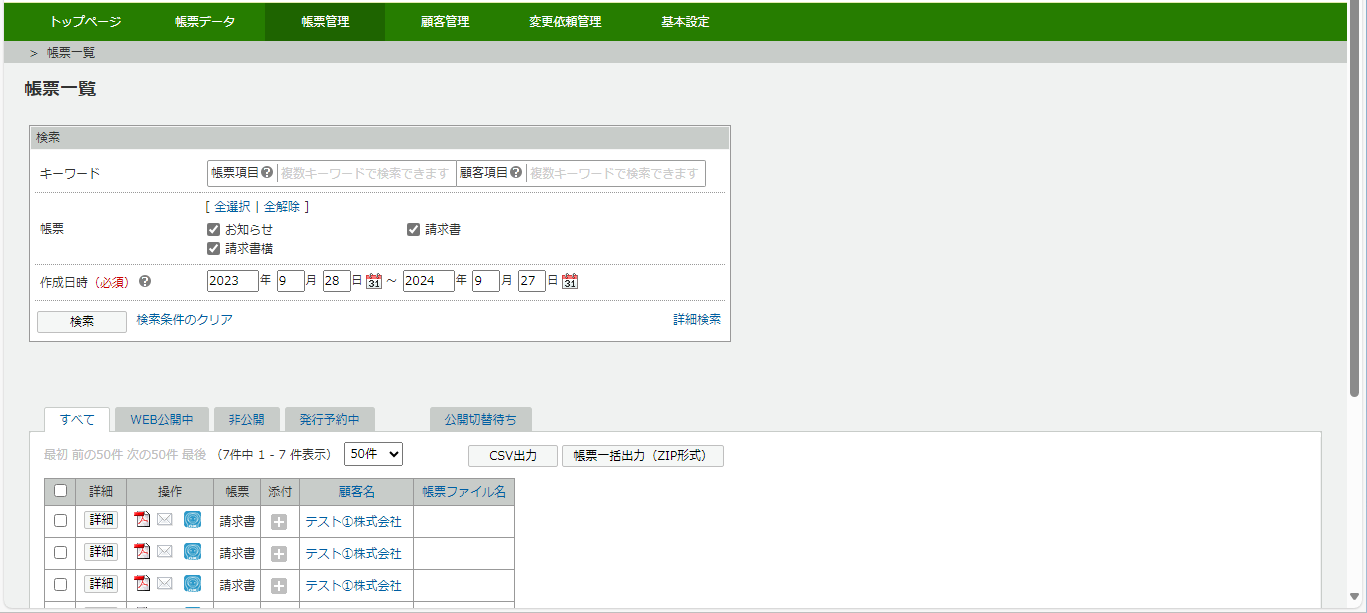
Task: Click the blue web icon in the first row
Action: click(192, 519)
